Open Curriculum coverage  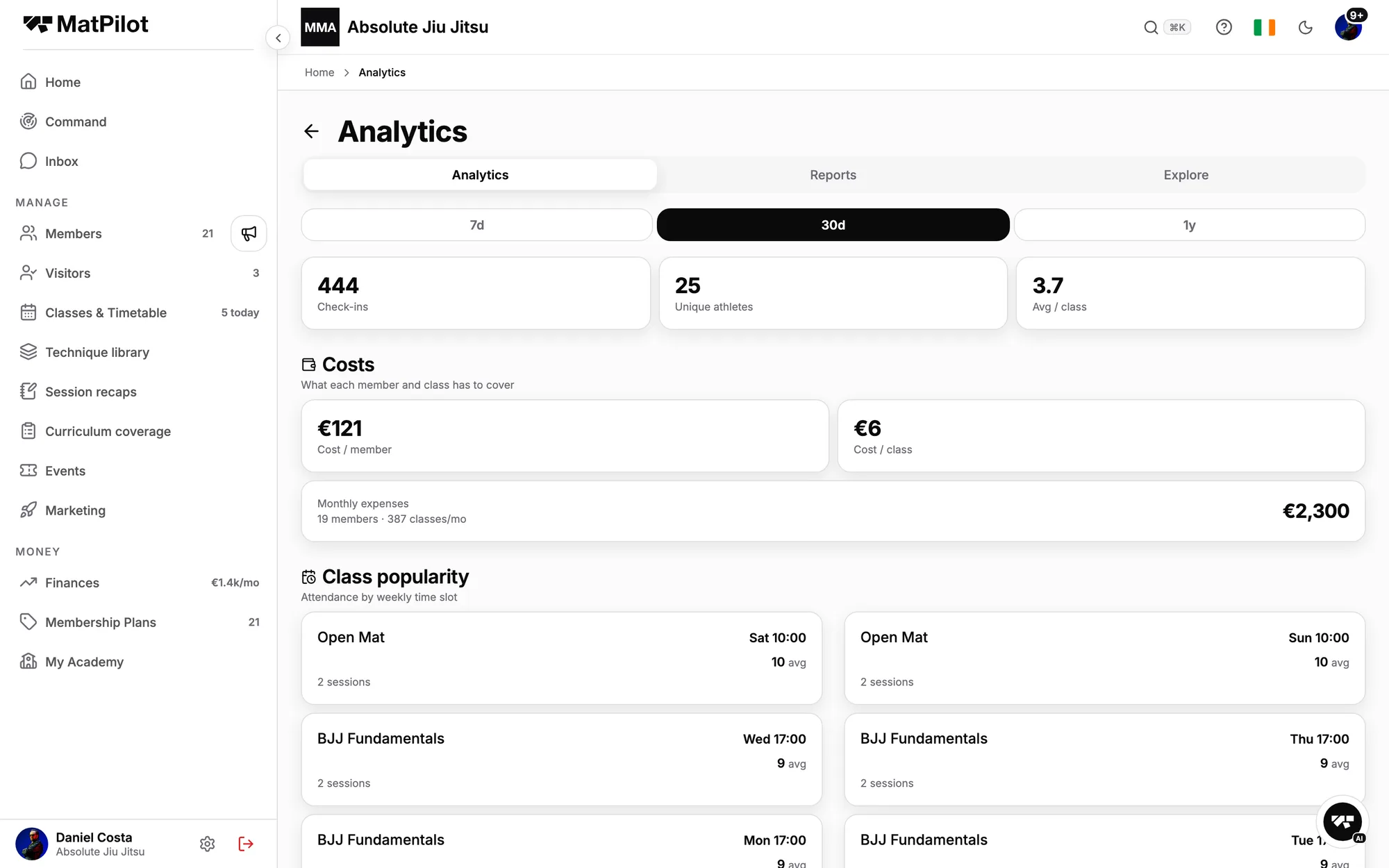tap(139, 431)
